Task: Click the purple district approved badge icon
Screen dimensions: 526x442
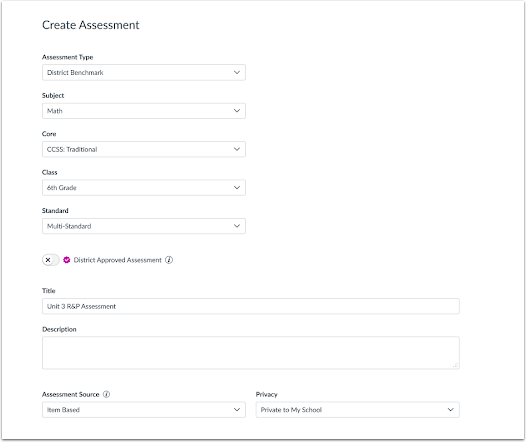Action: [x=67, y=260]
